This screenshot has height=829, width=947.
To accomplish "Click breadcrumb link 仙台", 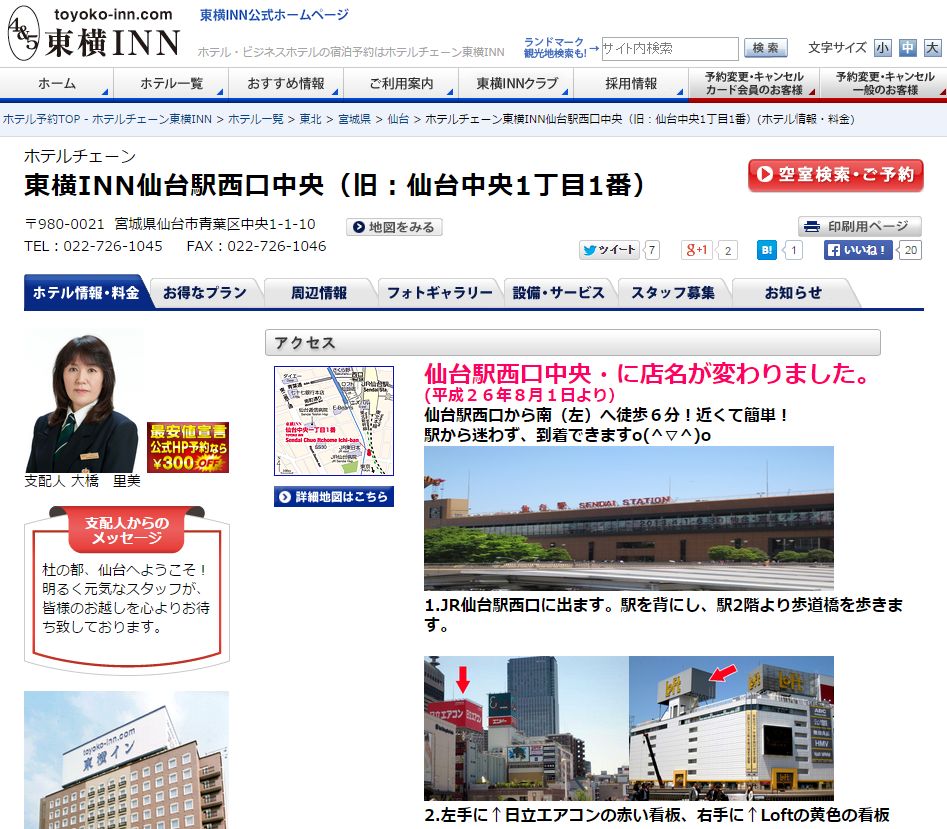I will [398, 119].
